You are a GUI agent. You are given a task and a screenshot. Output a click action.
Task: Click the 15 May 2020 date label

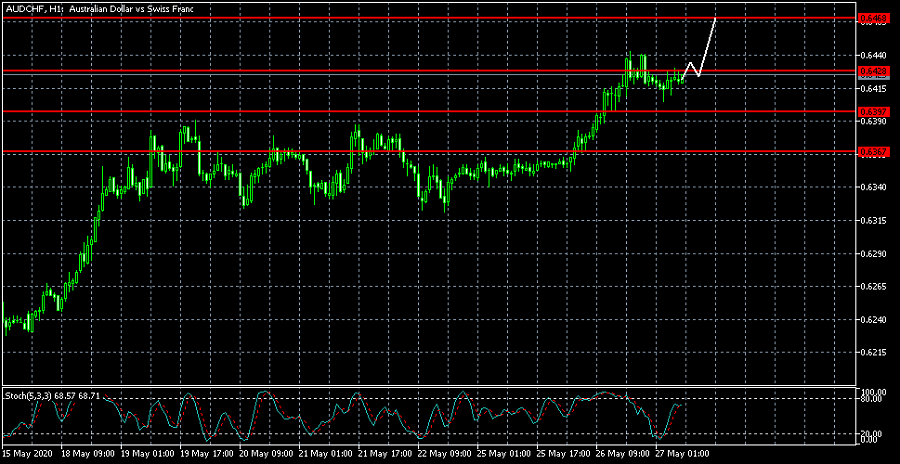[28, 453]
